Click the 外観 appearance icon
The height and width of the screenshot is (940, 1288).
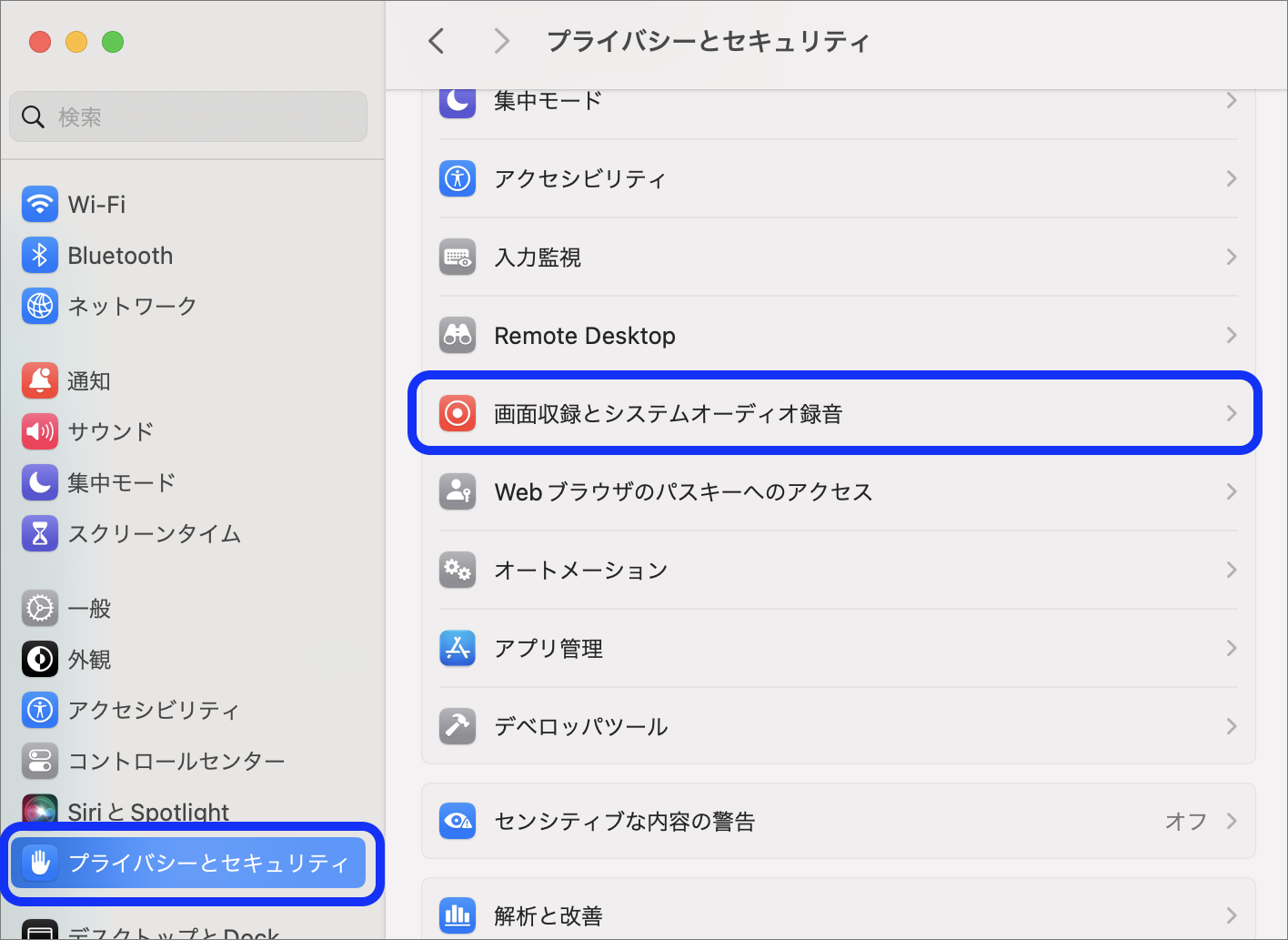pyautogui.click(x=40, y=659)
